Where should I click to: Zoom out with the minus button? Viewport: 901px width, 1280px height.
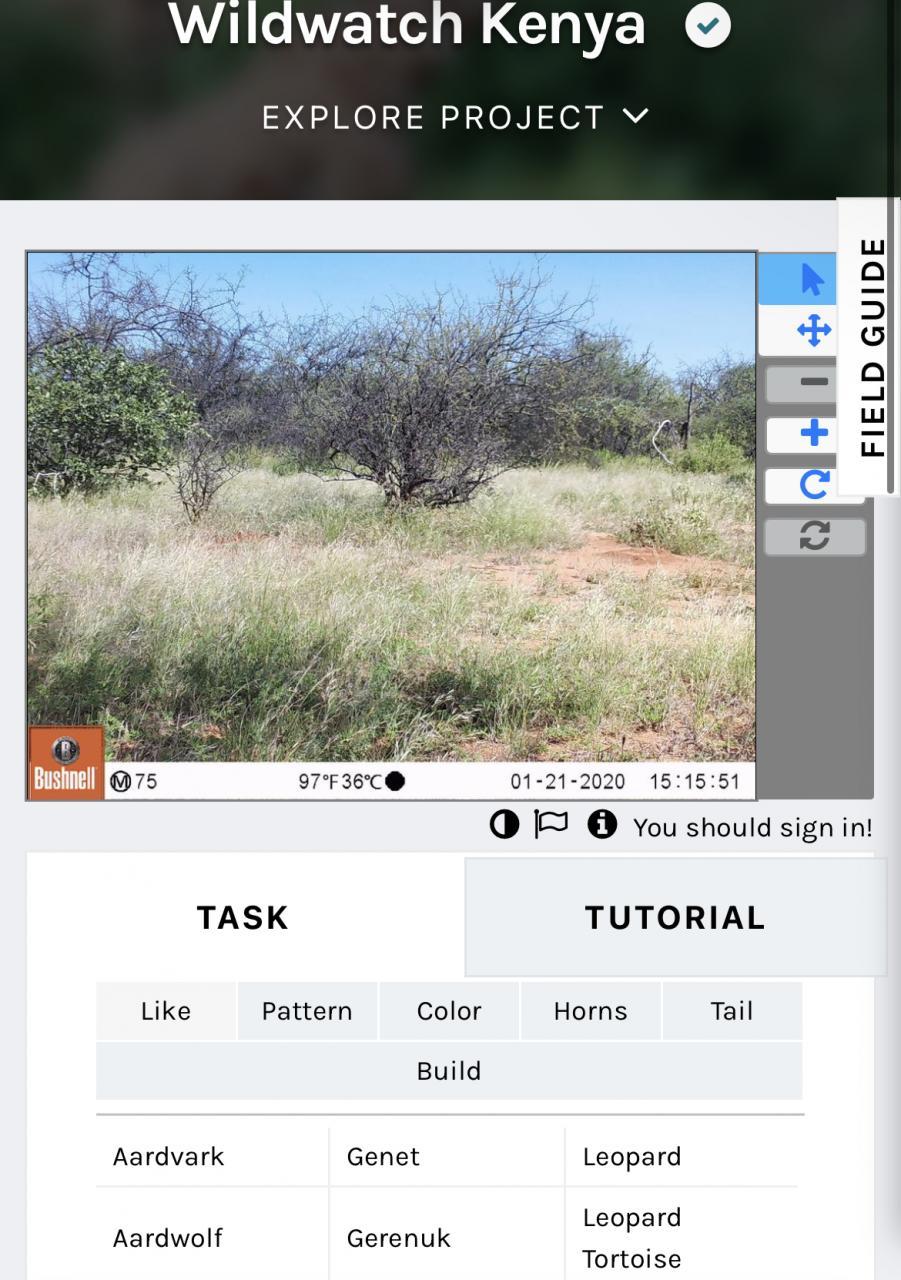(x=814, y=382)
